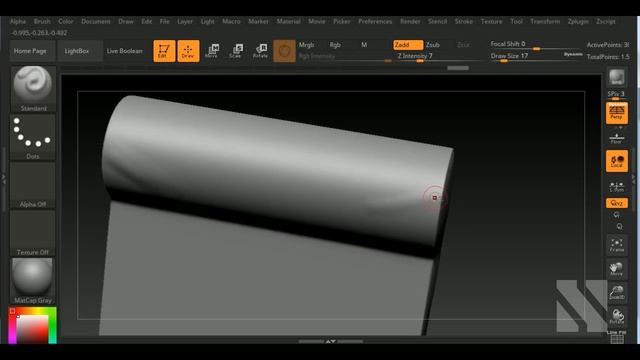Click the sculptris mode circle icon
640x360 pixels.
click(284, 51)
